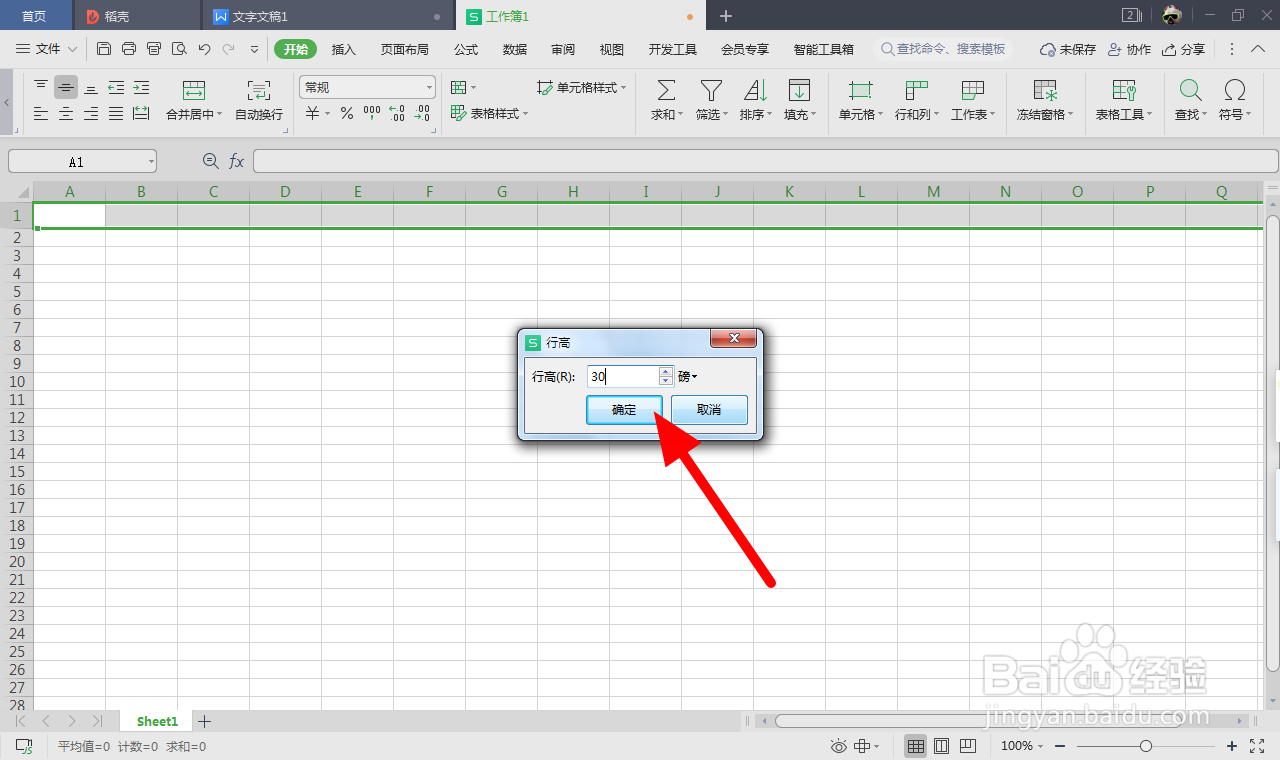This screenshot has width=1280, height=760.
Task: Increment the row height spinner up
Action: (x=666, y=372)
